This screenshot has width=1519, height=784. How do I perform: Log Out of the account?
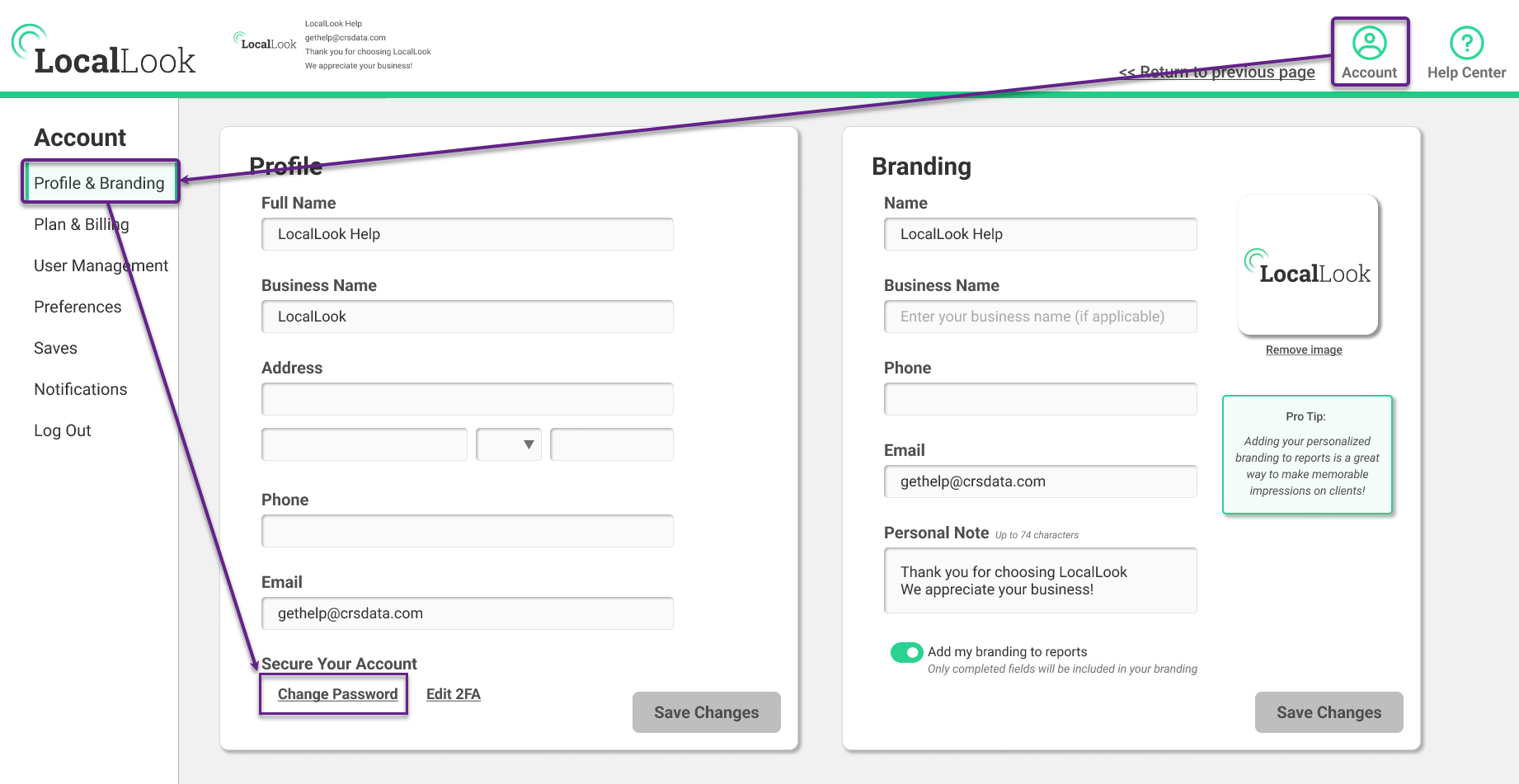click(x=63, y=430)
